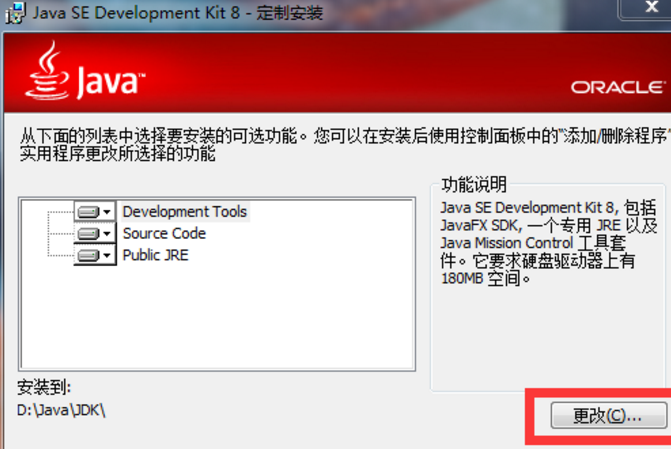Click the ORACLE logo in the banner

tap(618, 87)
